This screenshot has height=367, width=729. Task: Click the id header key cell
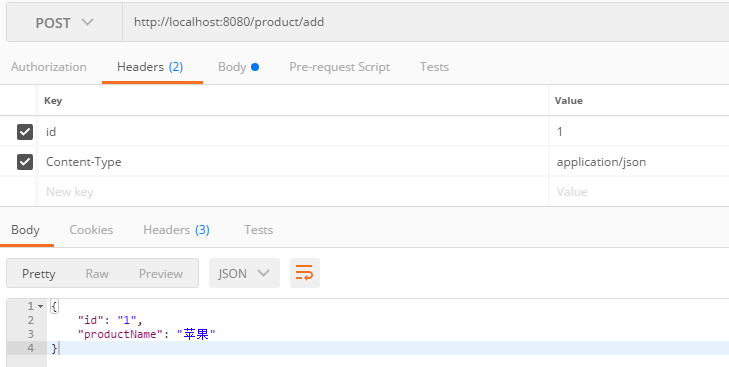click(293, 132)
